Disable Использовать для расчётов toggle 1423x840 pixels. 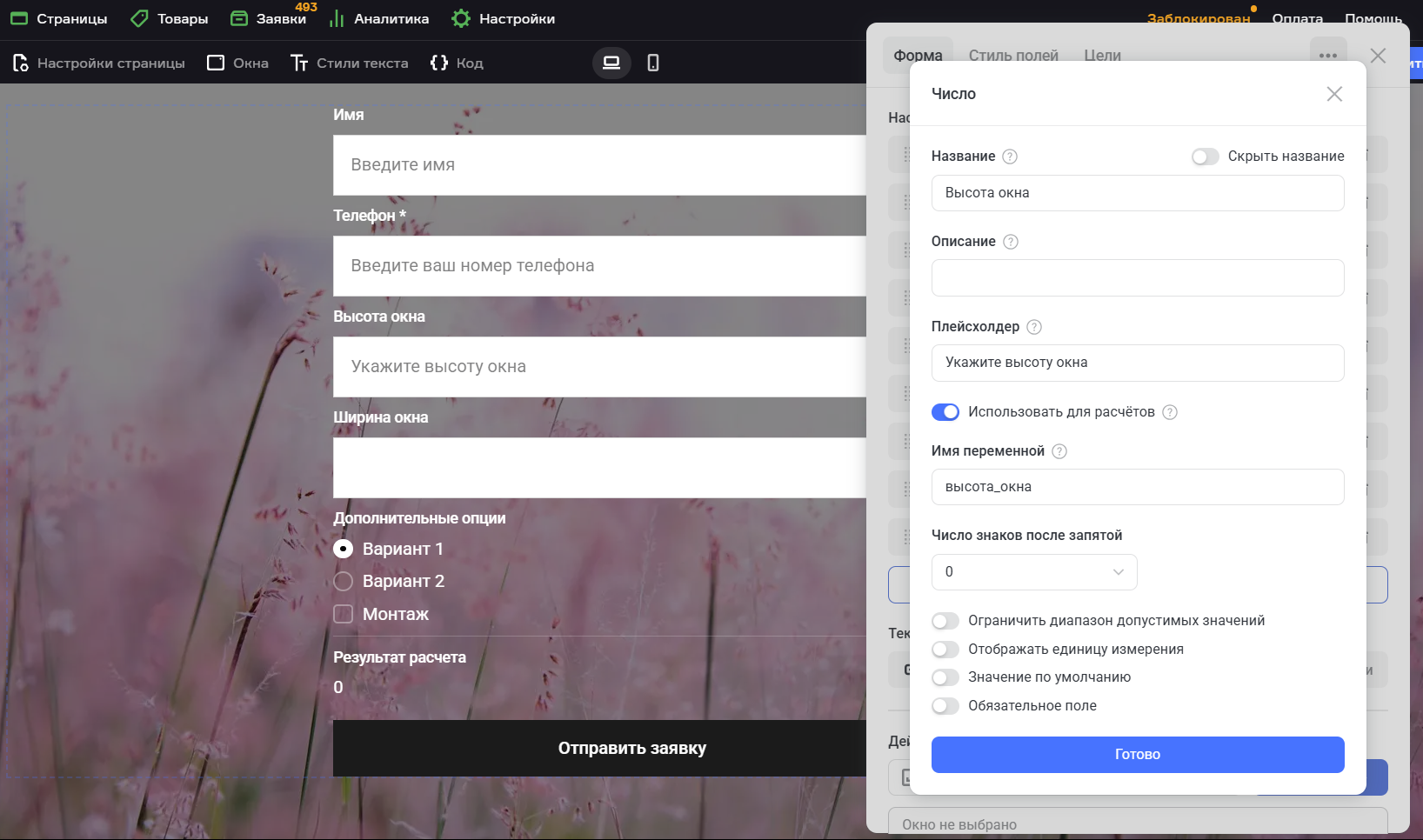tap(945, 412)
